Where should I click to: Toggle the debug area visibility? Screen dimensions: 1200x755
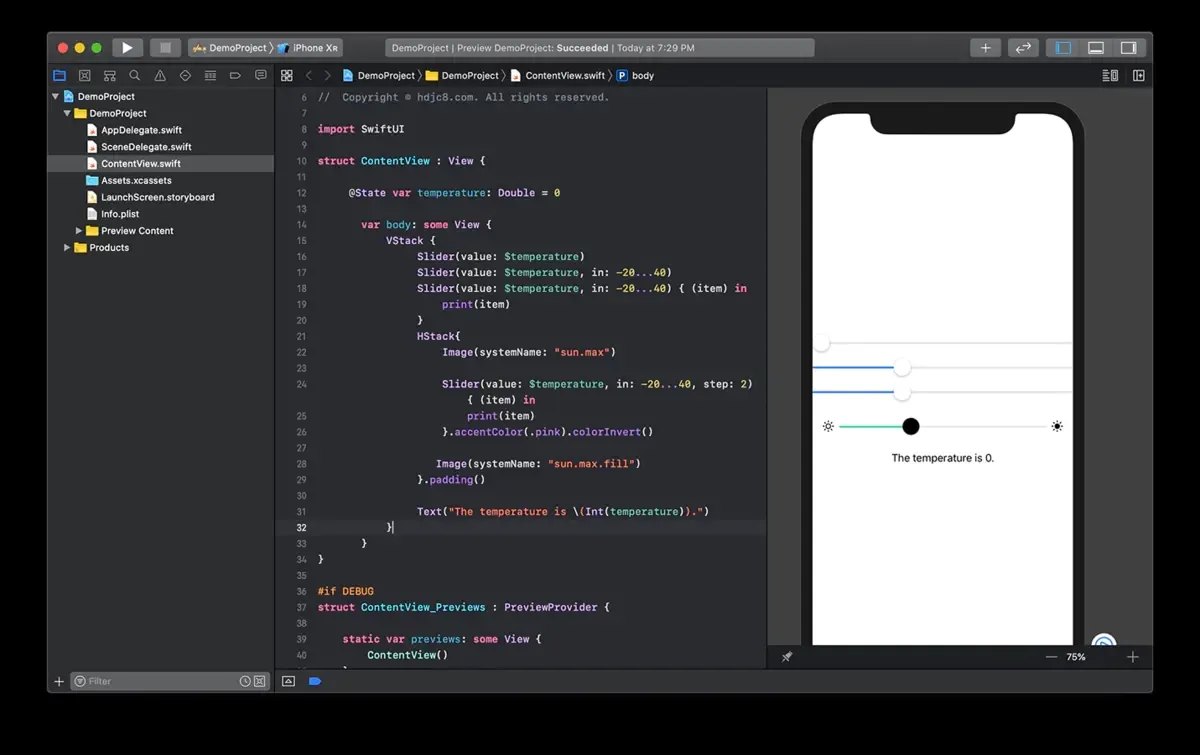pyautogui.click(x=1096, y=47)
